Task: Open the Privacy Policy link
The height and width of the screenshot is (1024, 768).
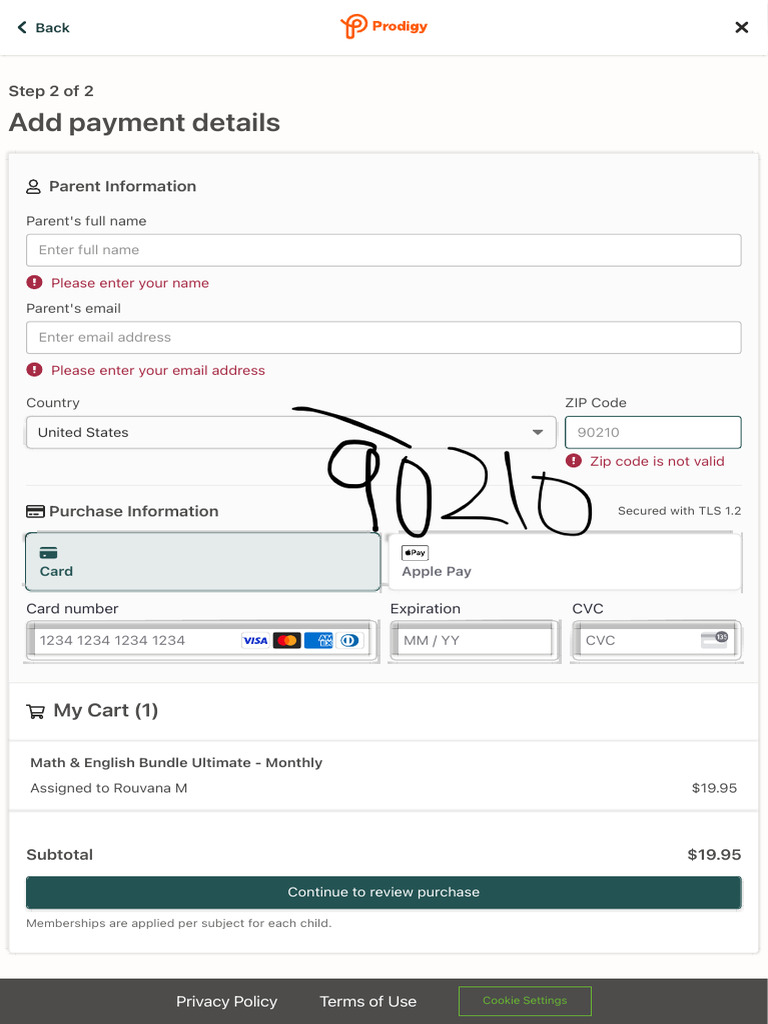Action: (x=226, y=1001)
